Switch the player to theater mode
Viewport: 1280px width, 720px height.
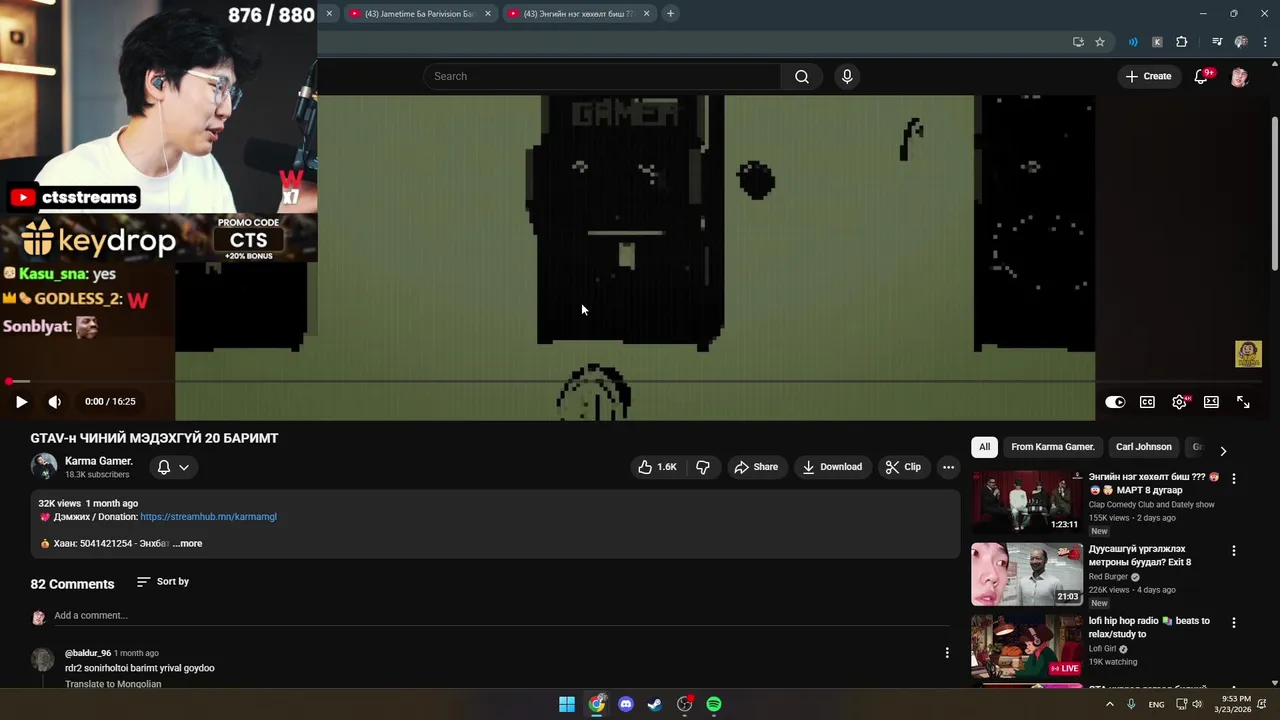pyautogui.click(x=1211, y=402)
